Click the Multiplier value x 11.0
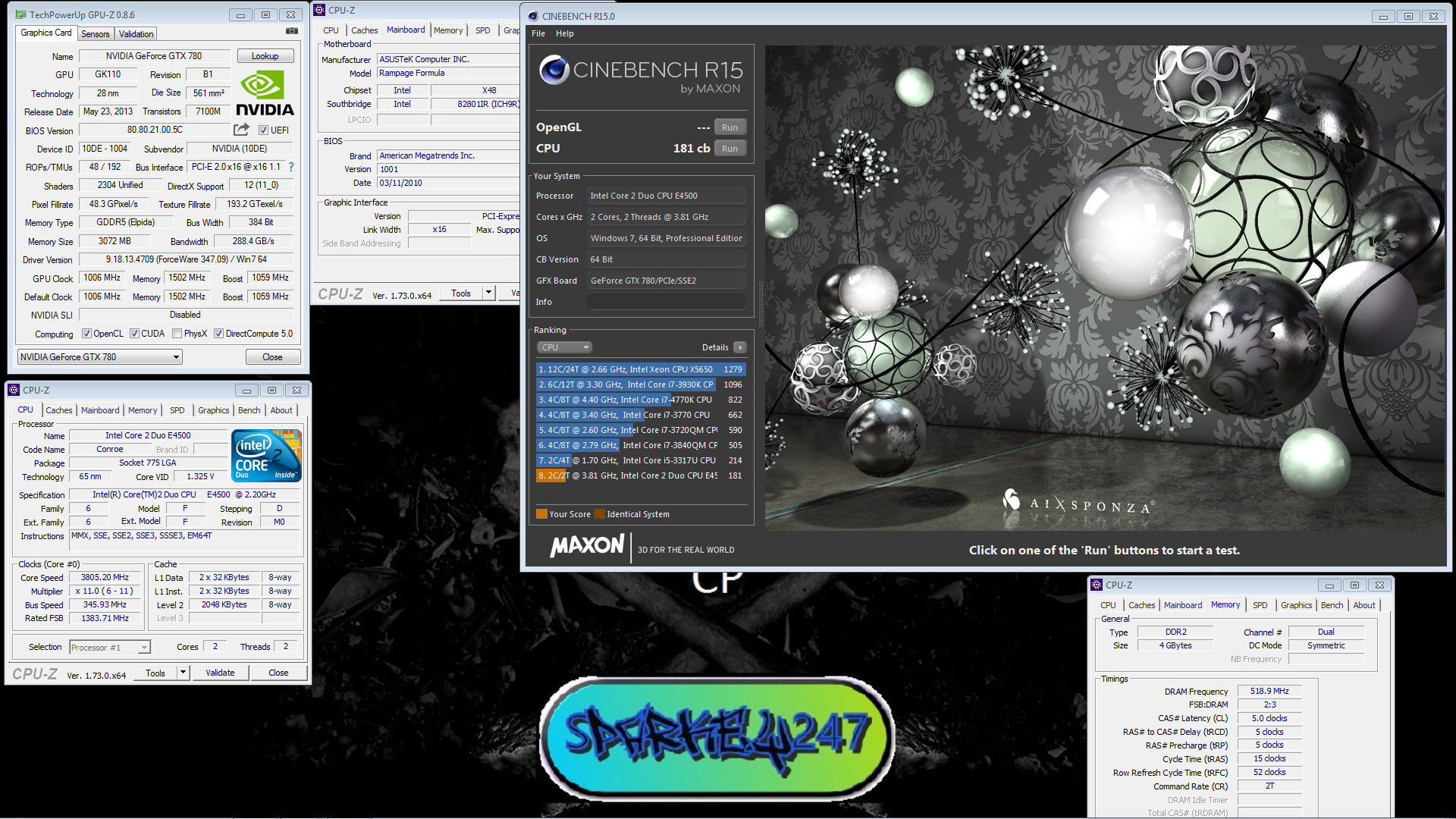This screenshot has height=819, width=1456. click(105, 591)
